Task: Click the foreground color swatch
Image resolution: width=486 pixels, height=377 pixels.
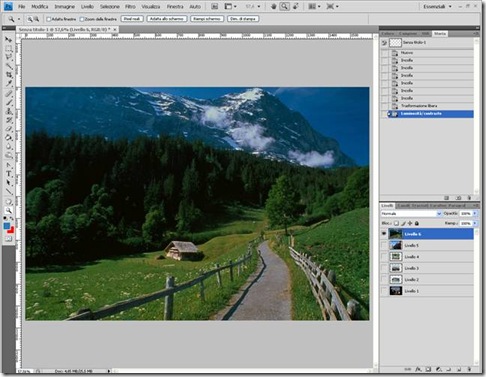Action: [7, 226]
